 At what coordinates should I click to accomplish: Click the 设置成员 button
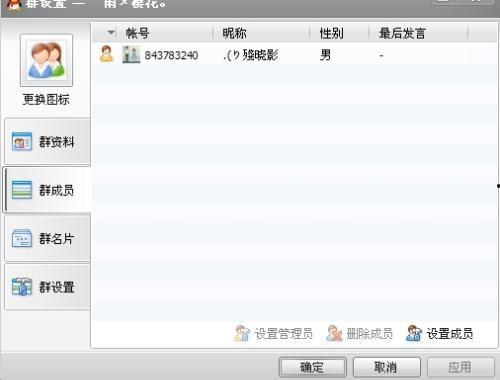tap(439, 333)
